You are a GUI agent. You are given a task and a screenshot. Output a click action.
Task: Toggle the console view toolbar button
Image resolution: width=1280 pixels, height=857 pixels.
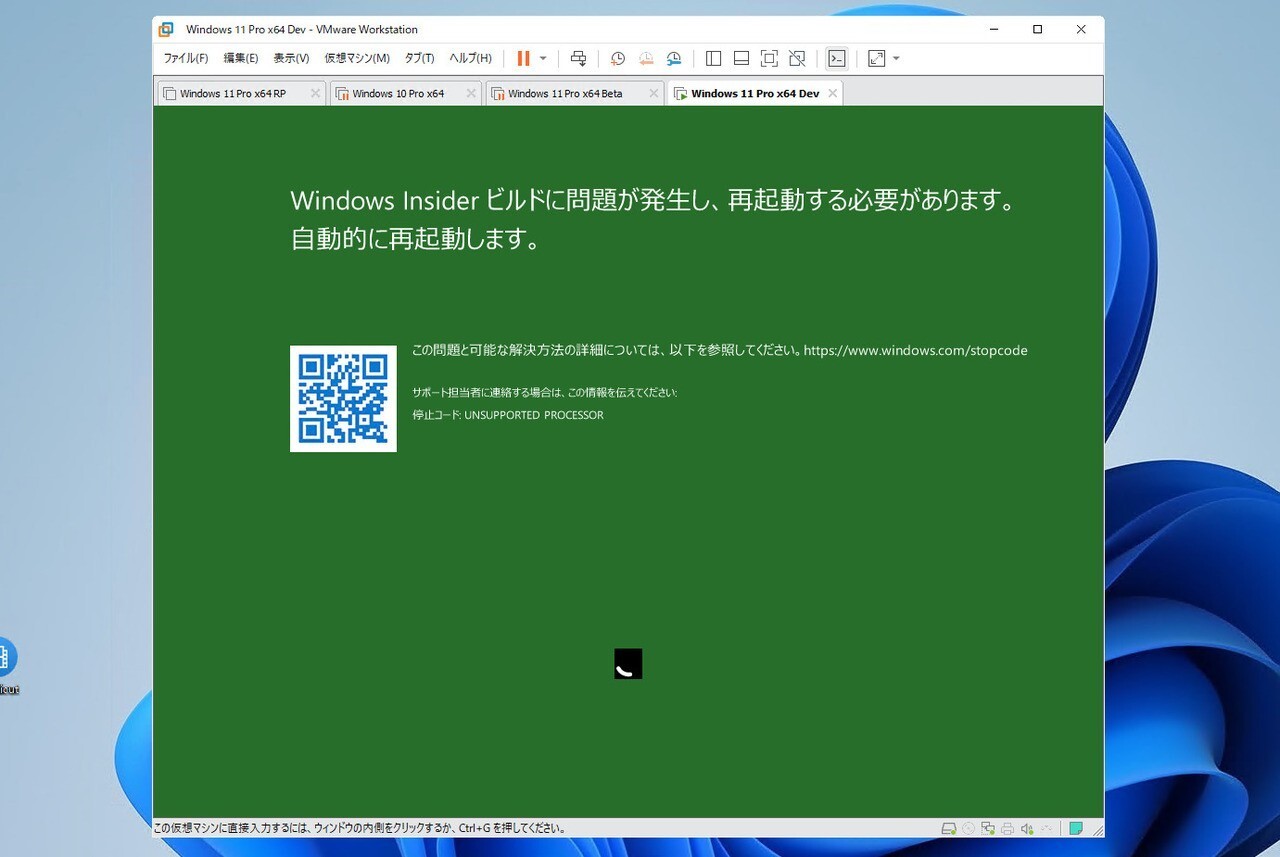coord(837,59)
